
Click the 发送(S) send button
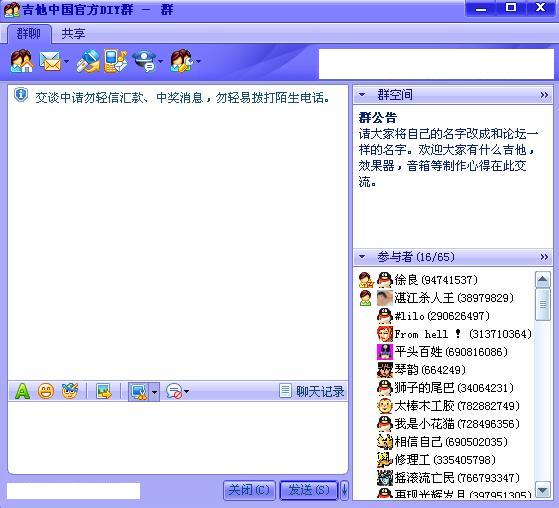point(309,490)
